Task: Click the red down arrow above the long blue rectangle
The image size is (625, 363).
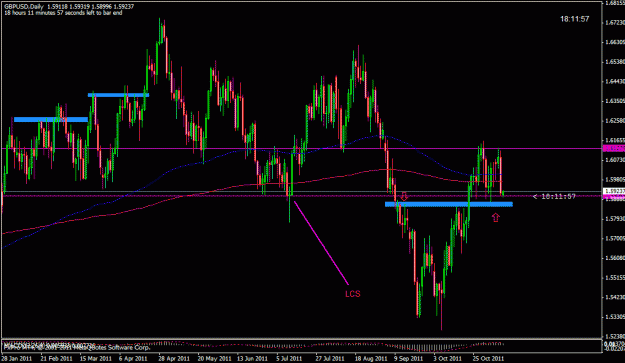Action: 404,196
